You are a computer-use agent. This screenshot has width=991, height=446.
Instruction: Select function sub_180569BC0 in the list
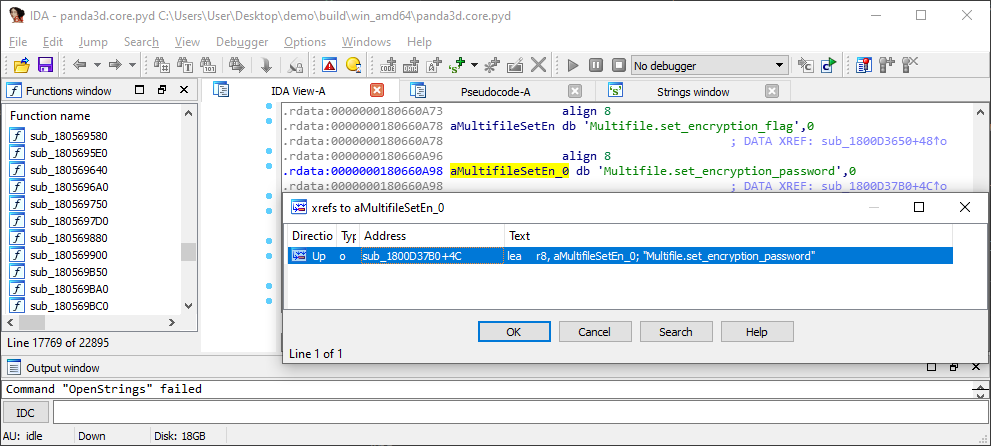[x=68, y=306]
